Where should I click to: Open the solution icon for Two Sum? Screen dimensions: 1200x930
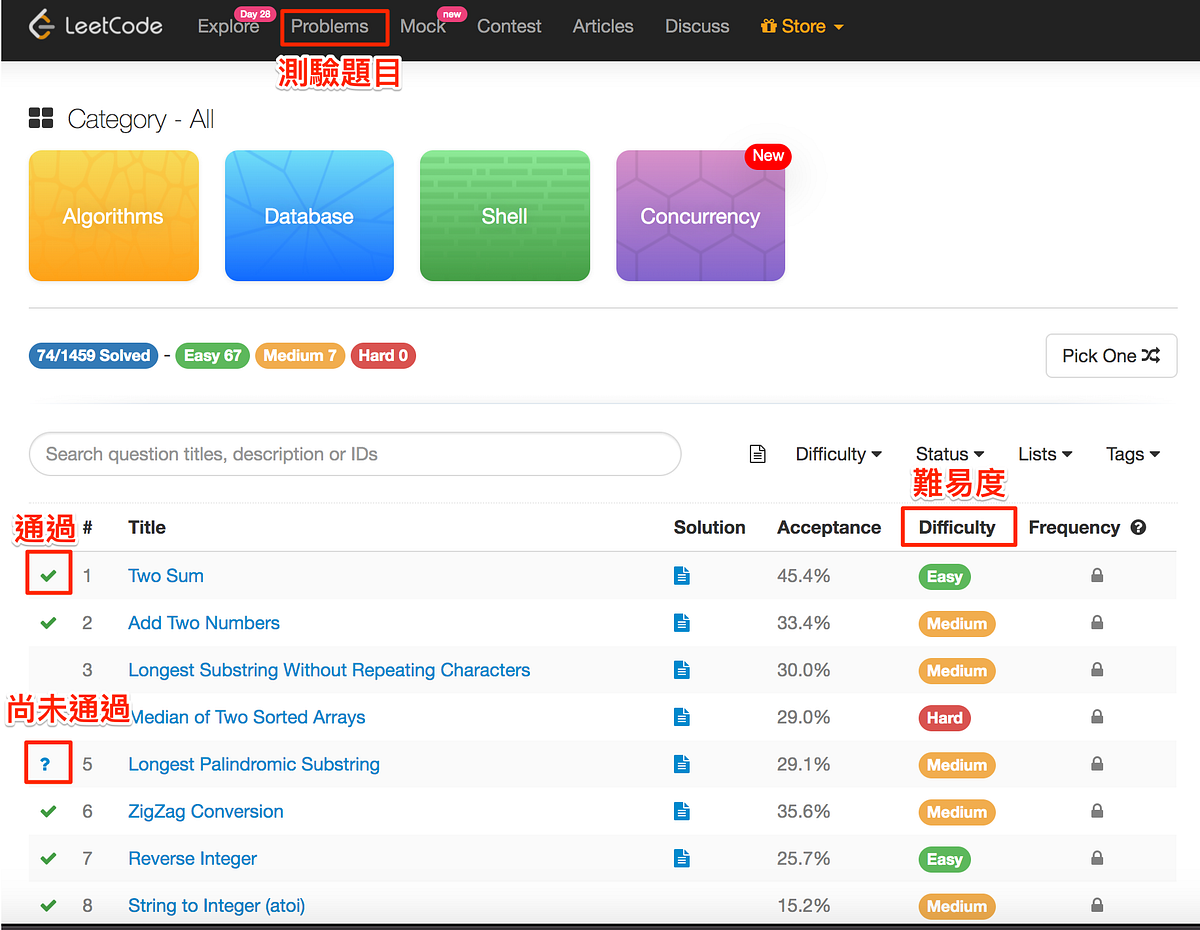point(682,576)
